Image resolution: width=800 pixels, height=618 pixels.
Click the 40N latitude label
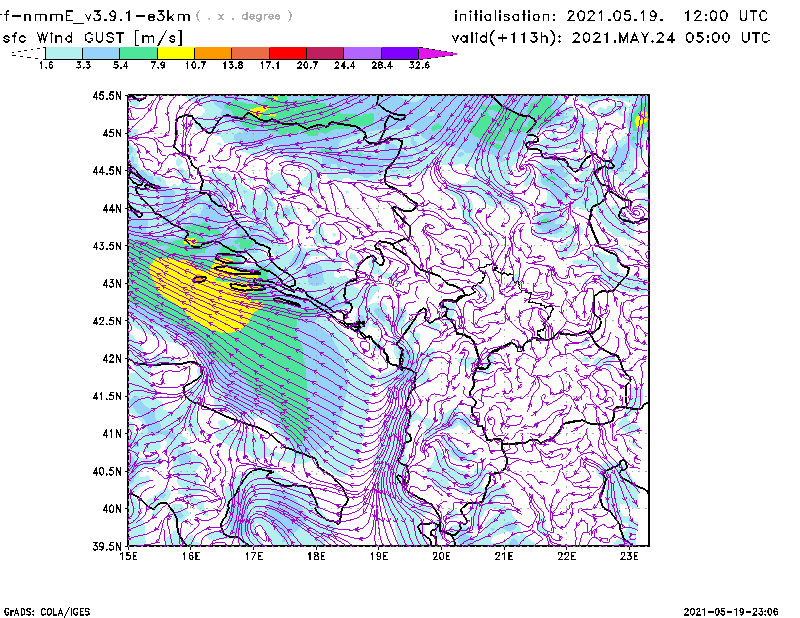click(112, 509)
